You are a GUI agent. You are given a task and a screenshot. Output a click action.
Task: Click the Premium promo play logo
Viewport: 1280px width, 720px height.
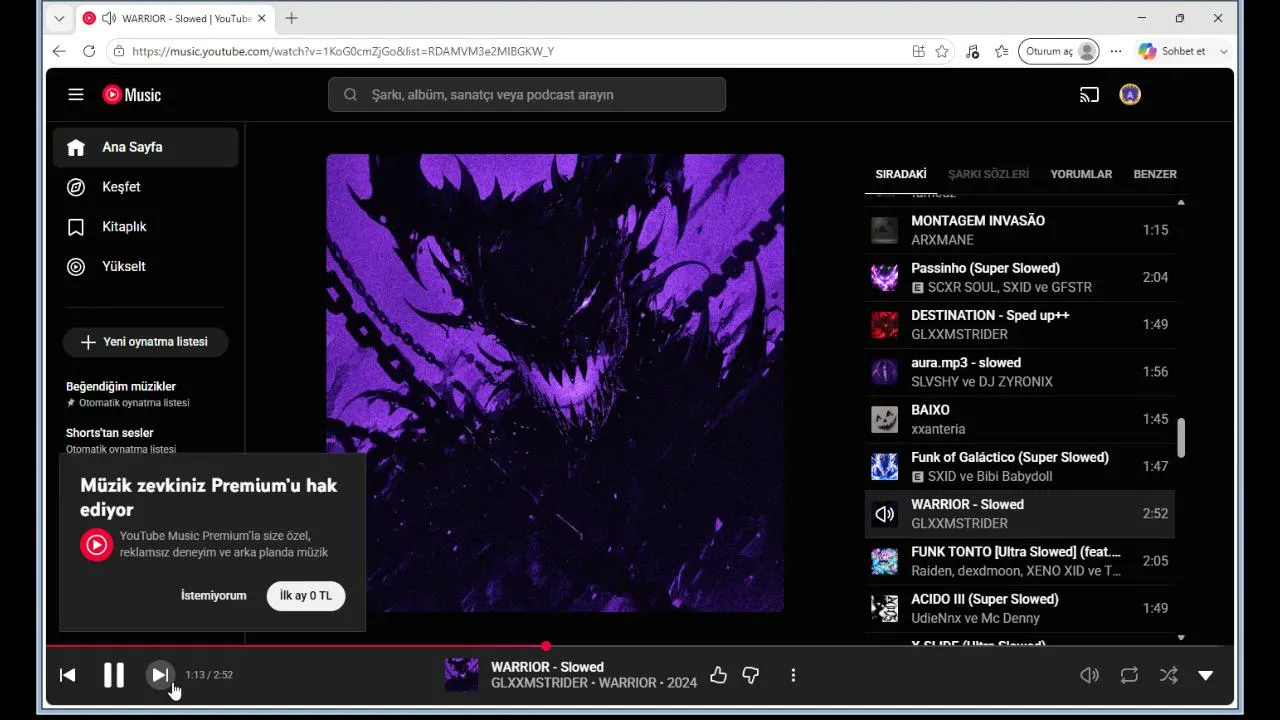coord(96,545)
